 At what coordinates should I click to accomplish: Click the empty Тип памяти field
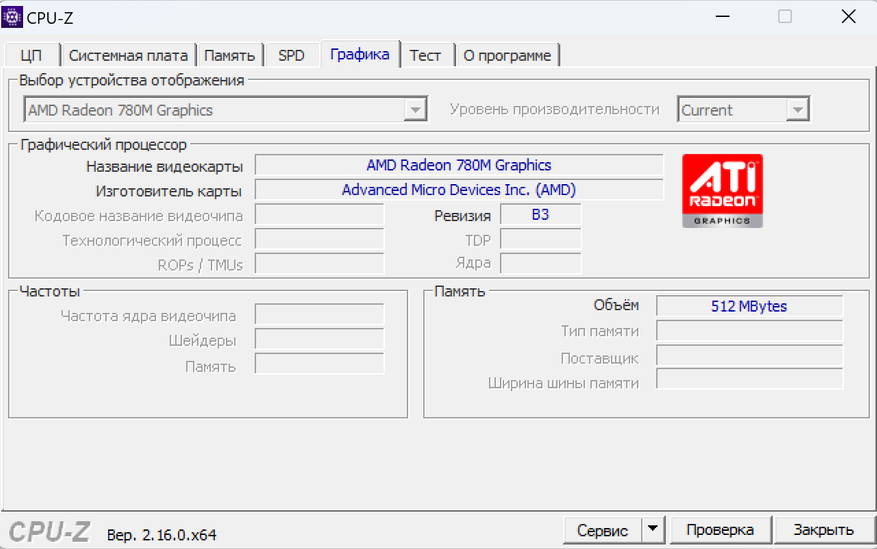749,330
